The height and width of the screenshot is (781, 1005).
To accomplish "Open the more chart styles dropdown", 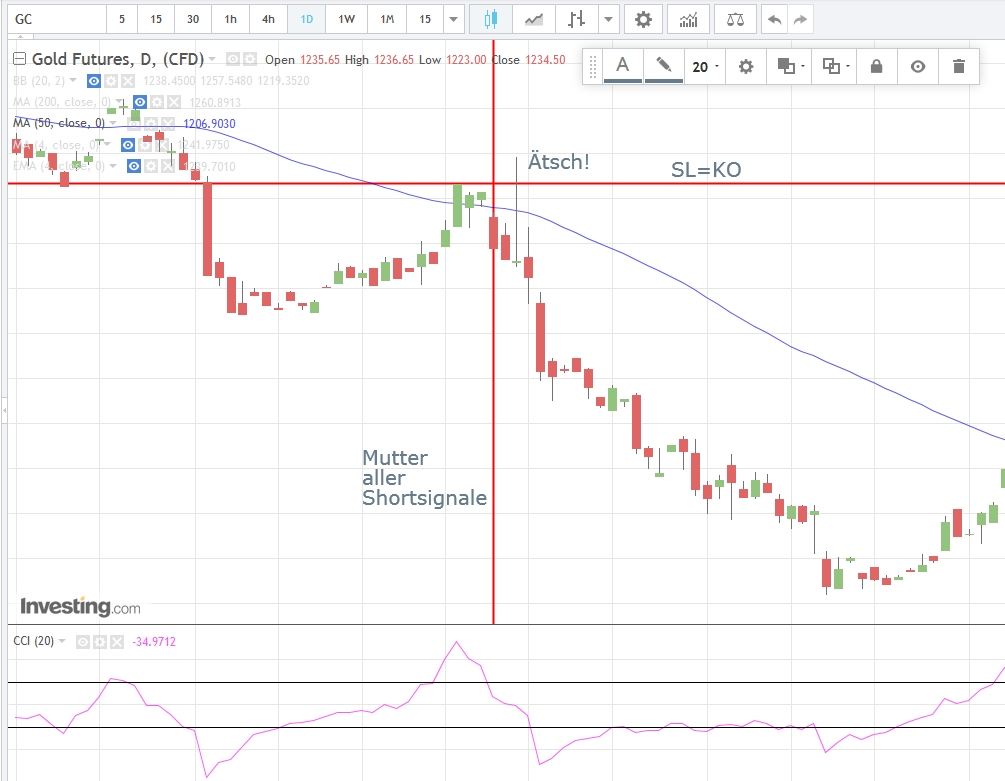I will pyautogui.click(x=608, y=19).
